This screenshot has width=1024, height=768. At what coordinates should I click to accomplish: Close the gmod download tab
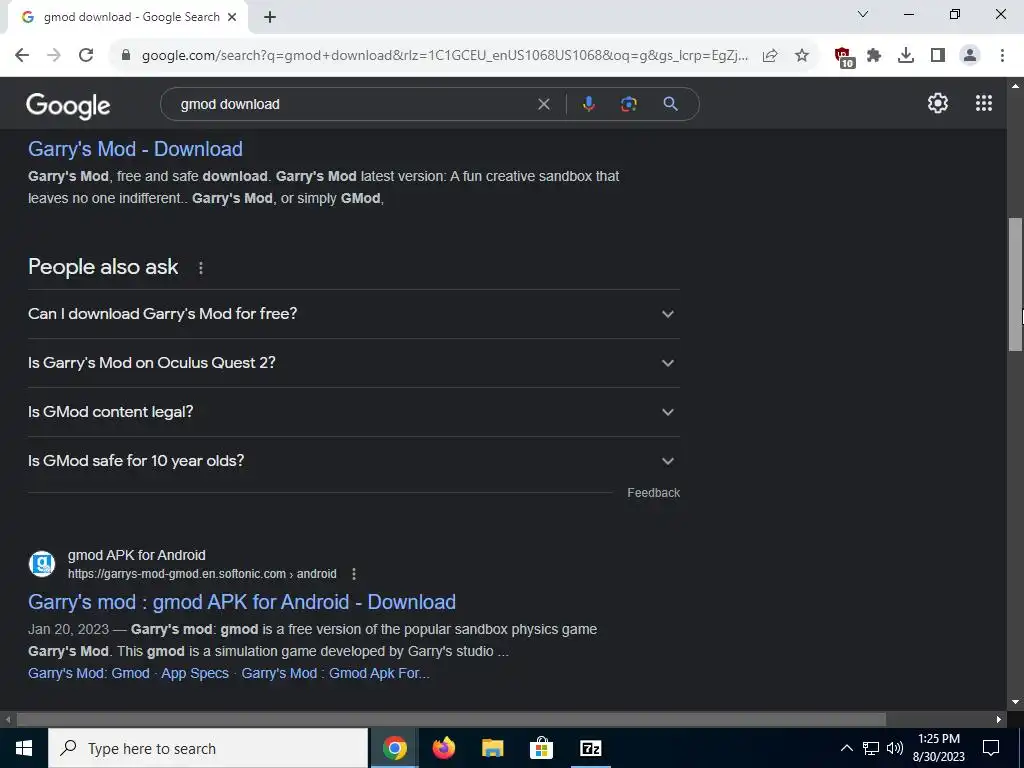point(232,17)
